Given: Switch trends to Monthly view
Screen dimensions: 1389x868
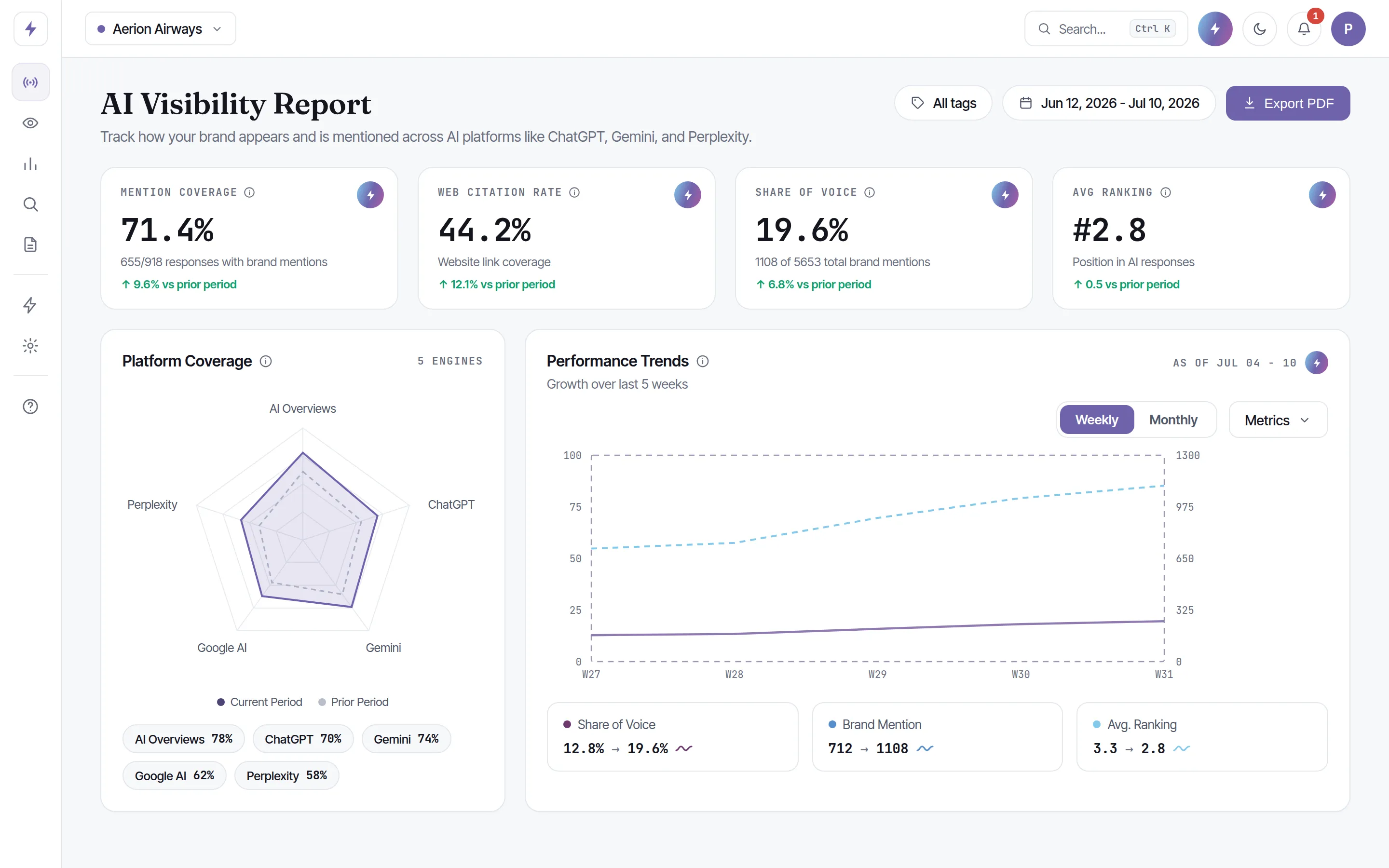Looking at the screenshot, I should coord(1172,420).
